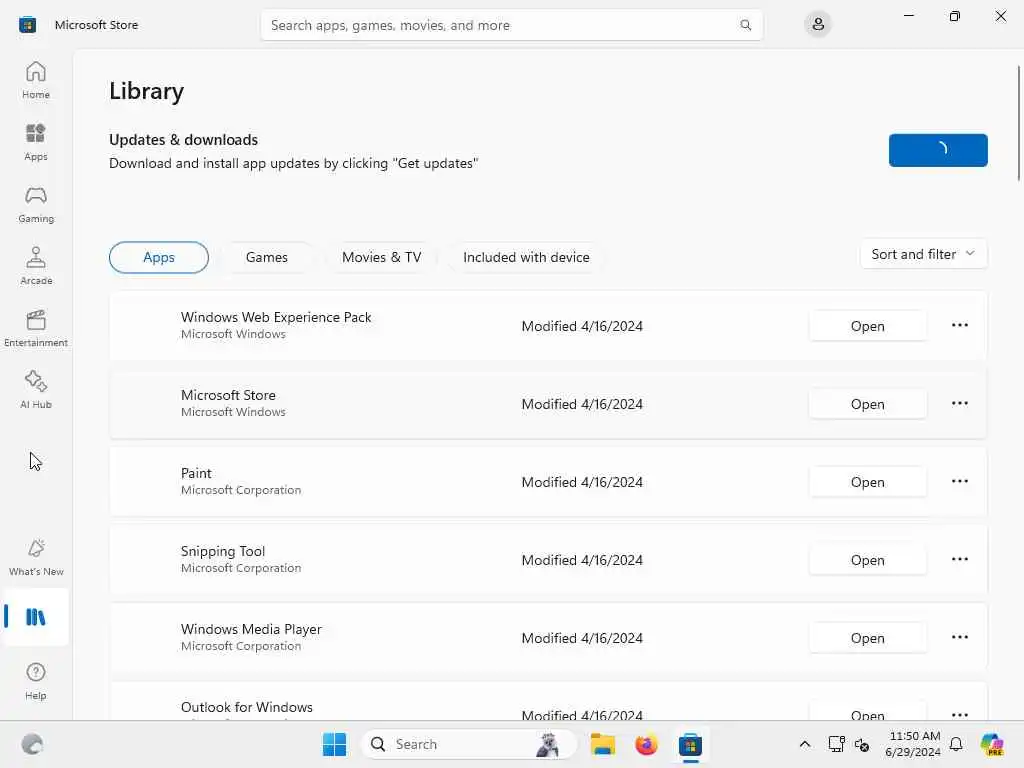Open more options for Windows Media Player

coord(959,637)
